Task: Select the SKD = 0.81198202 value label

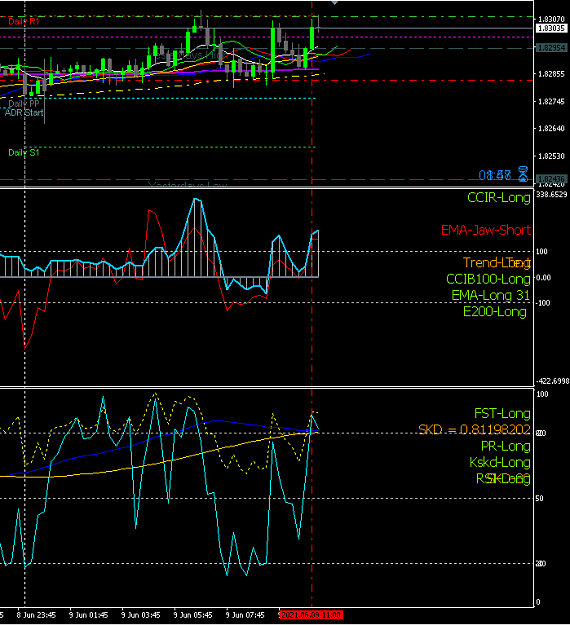Action: coord(474,430)
